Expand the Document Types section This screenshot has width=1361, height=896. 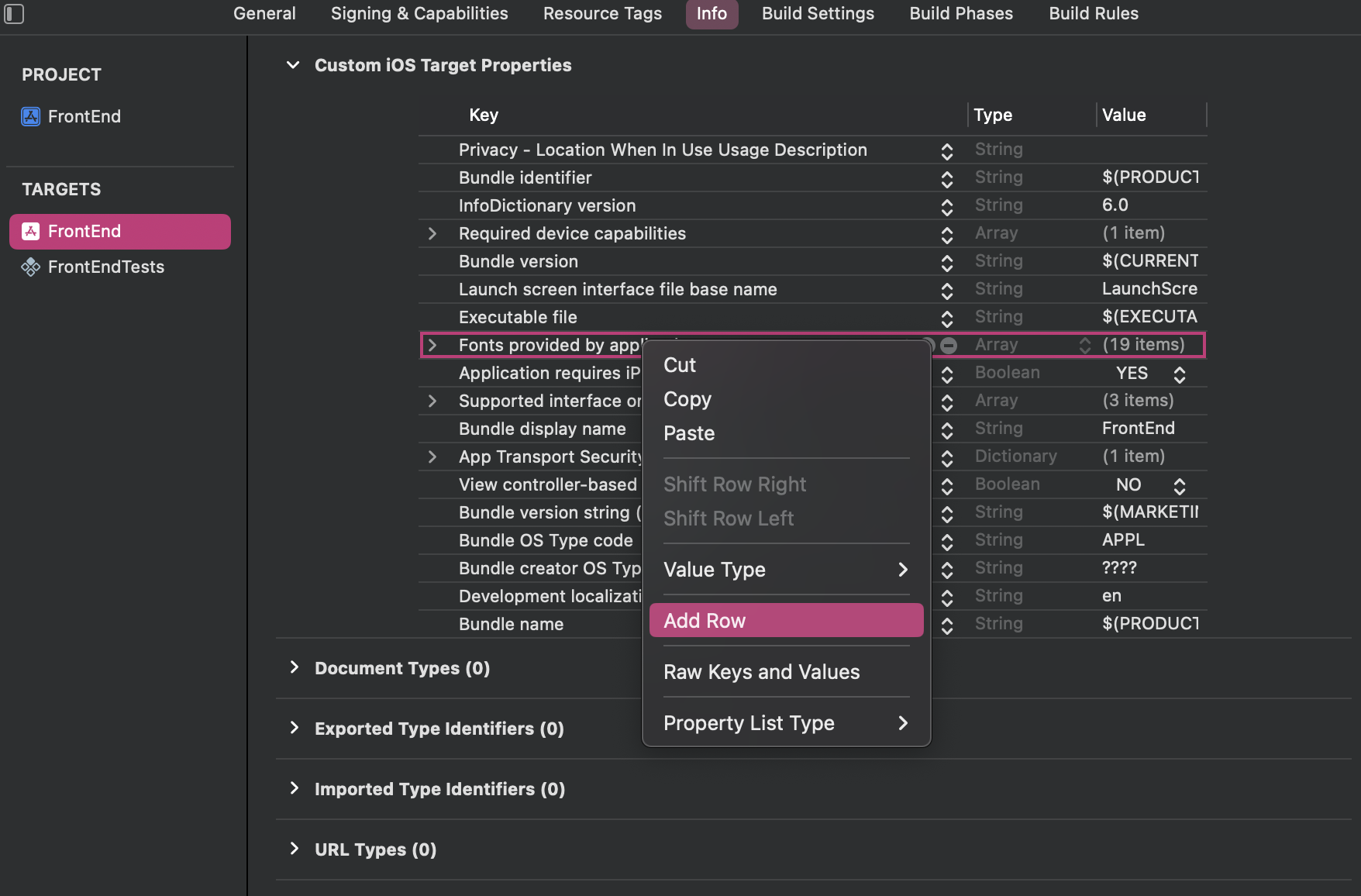pos(295,667)
